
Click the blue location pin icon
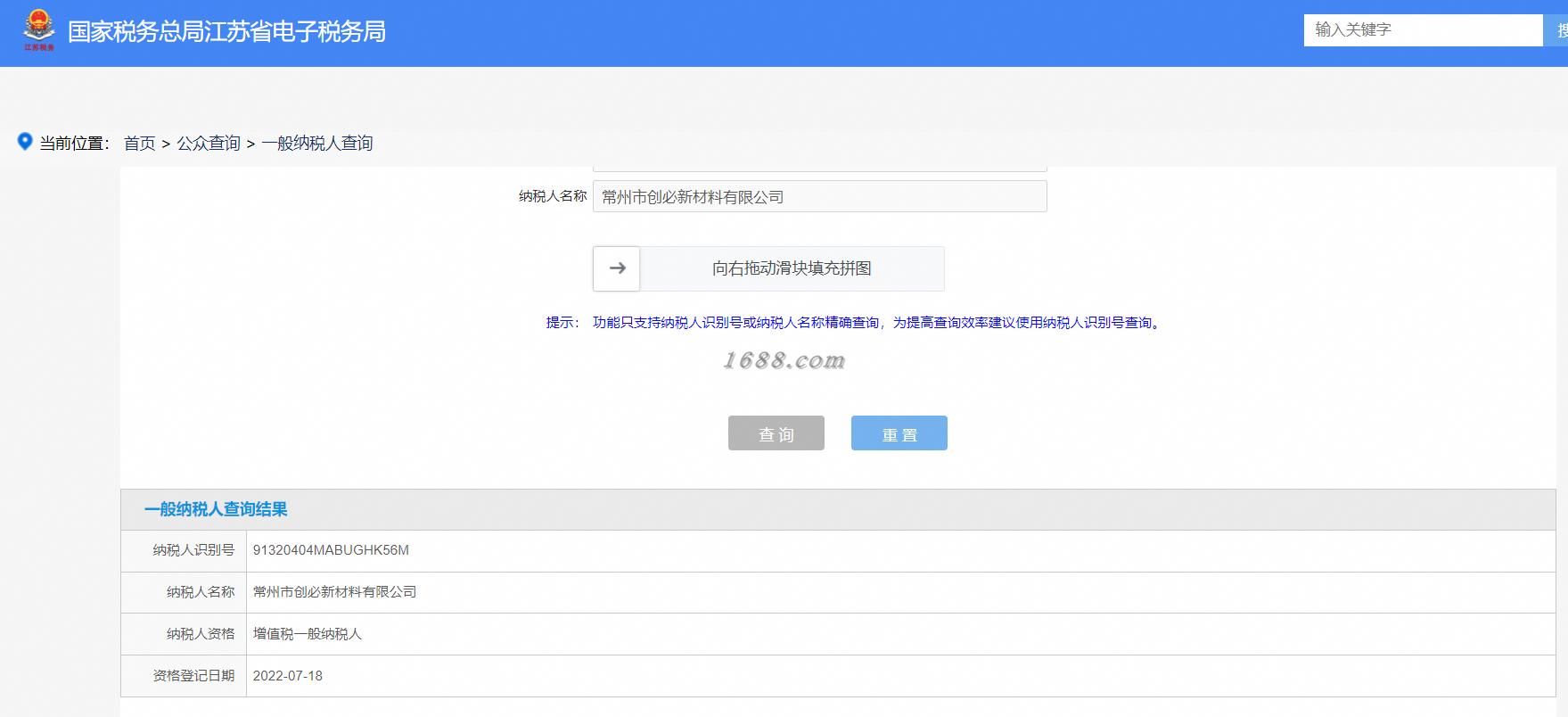tap(25, 142)
